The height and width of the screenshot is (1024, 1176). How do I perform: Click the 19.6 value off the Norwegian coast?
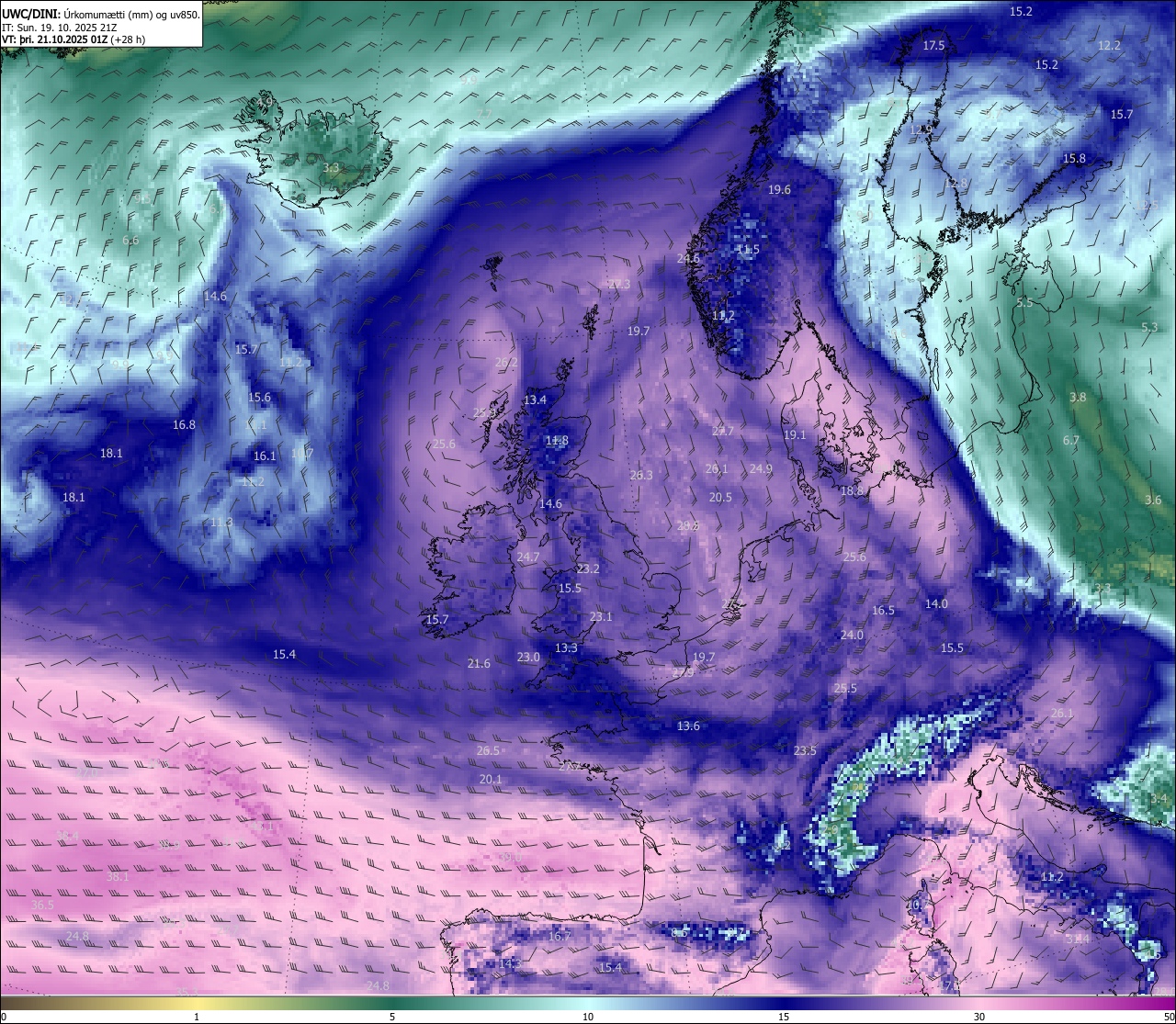(779, 190)
